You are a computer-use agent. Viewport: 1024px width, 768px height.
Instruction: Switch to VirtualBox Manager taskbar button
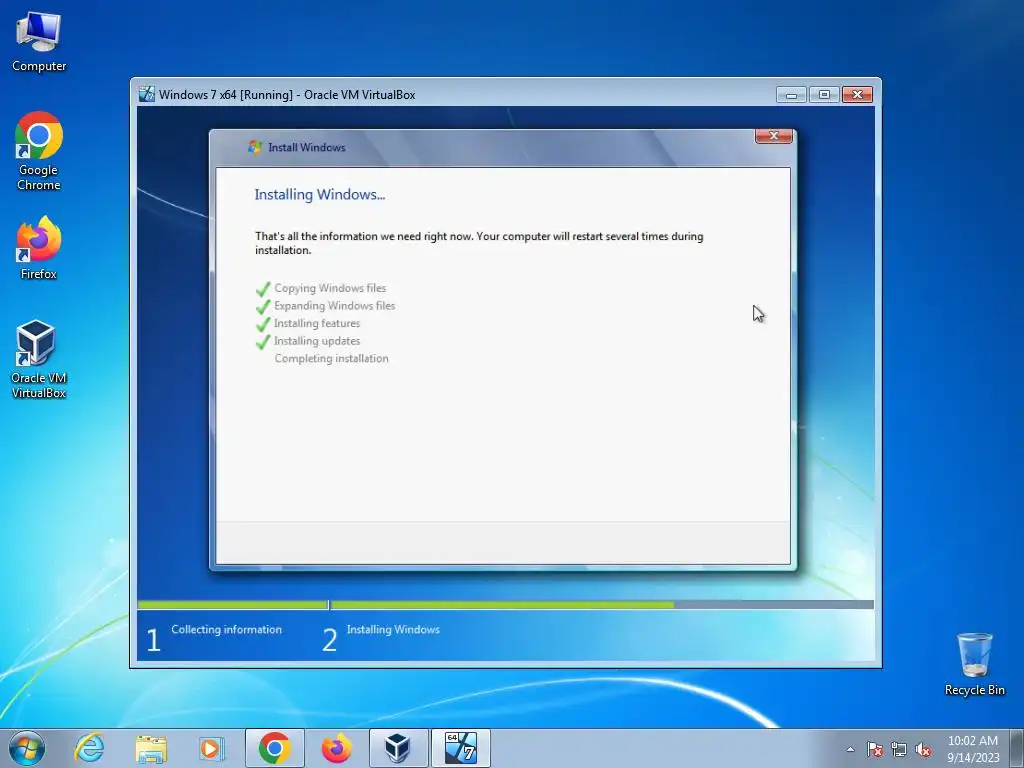[x=398, y=748]
